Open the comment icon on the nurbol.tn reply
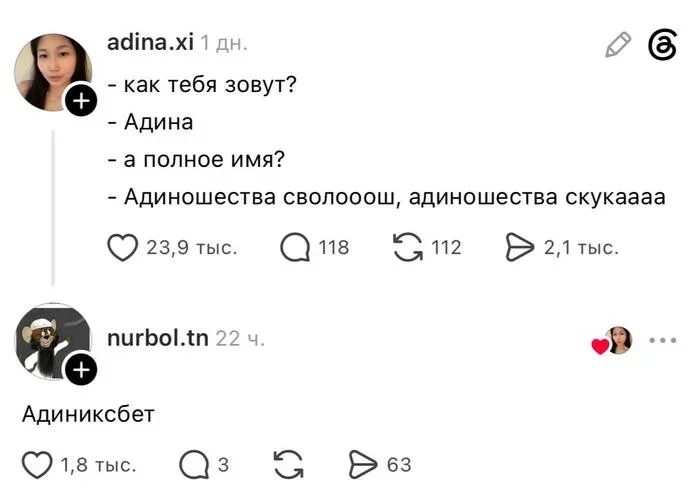The image size is (700, 493). (194, 465)
